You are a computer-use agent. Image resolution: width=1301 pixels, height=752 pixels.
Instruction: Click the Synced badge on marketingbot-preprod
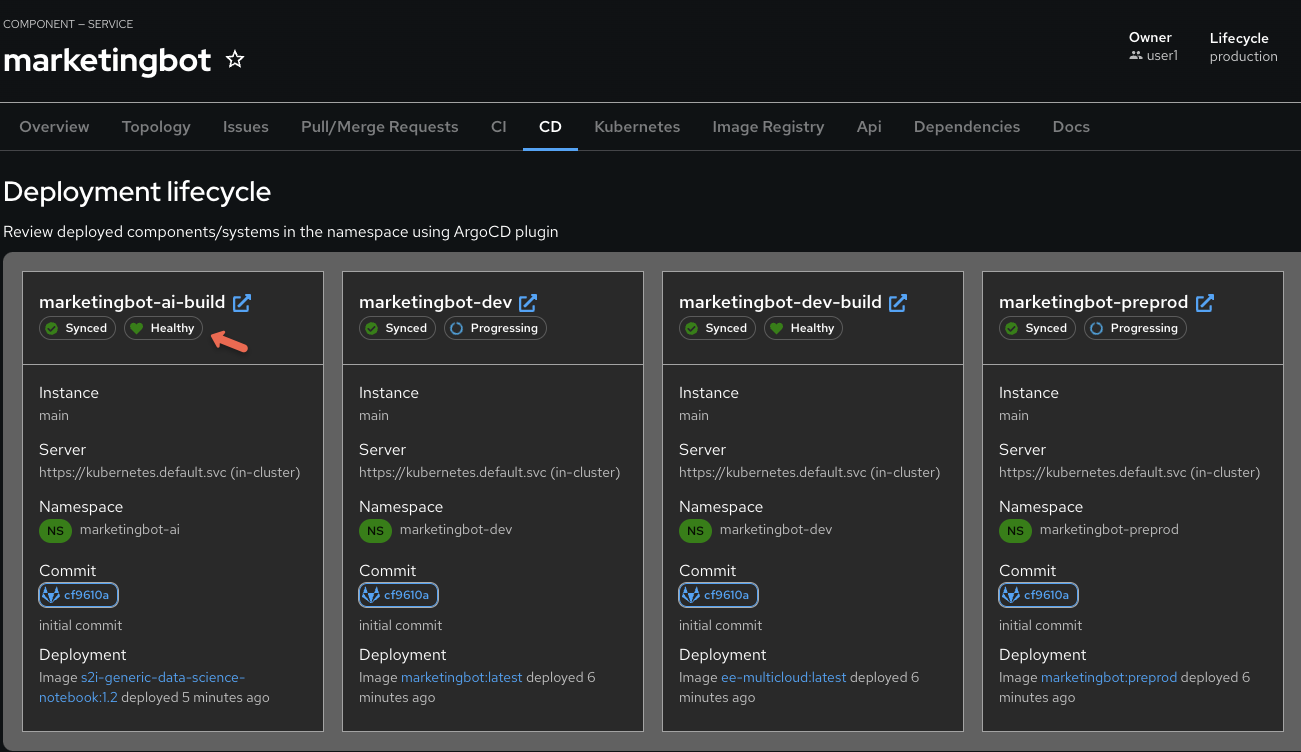pos(1037,328)
